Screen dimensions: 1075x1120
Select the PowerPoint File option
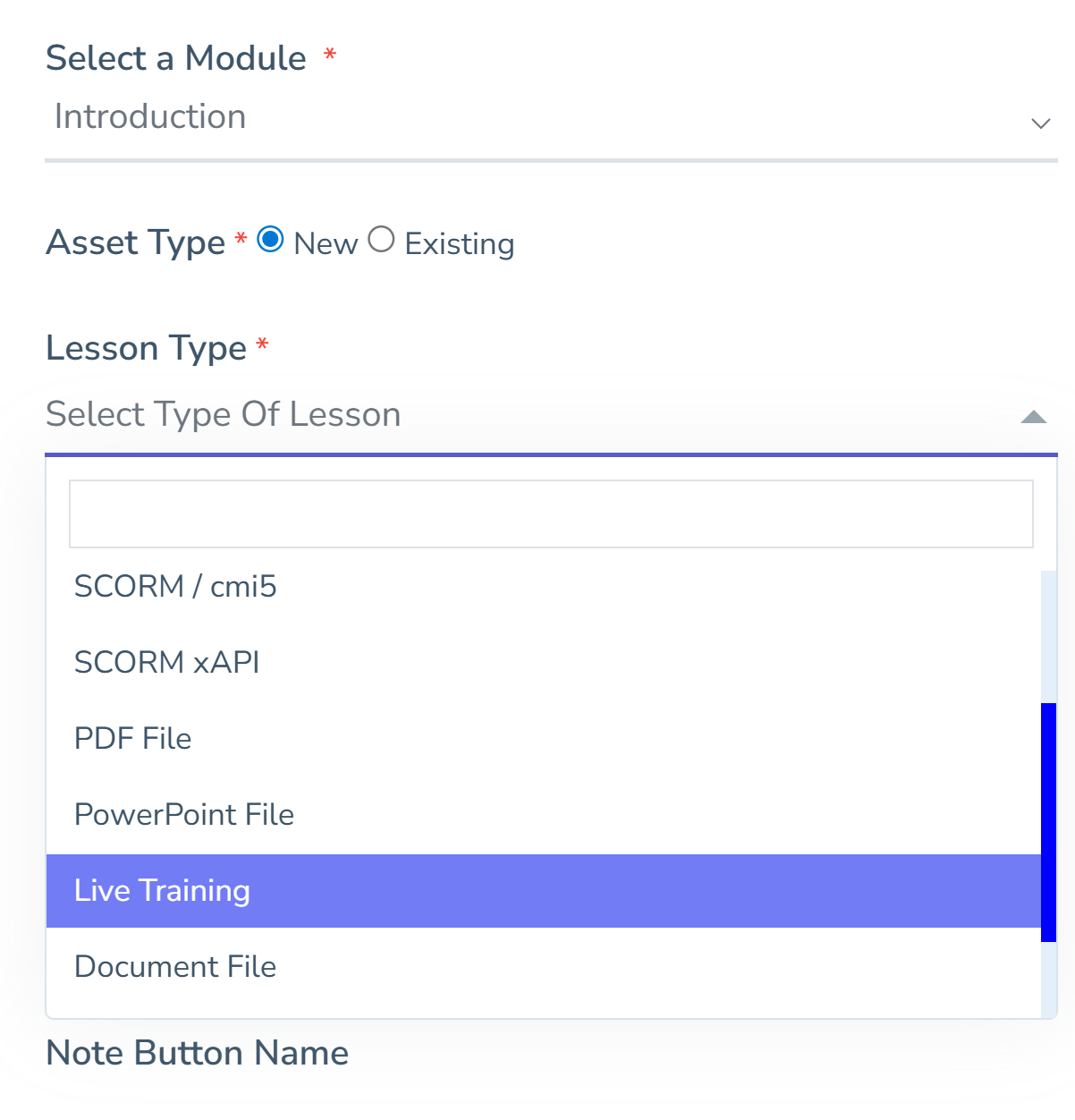[x=184, y=815]
